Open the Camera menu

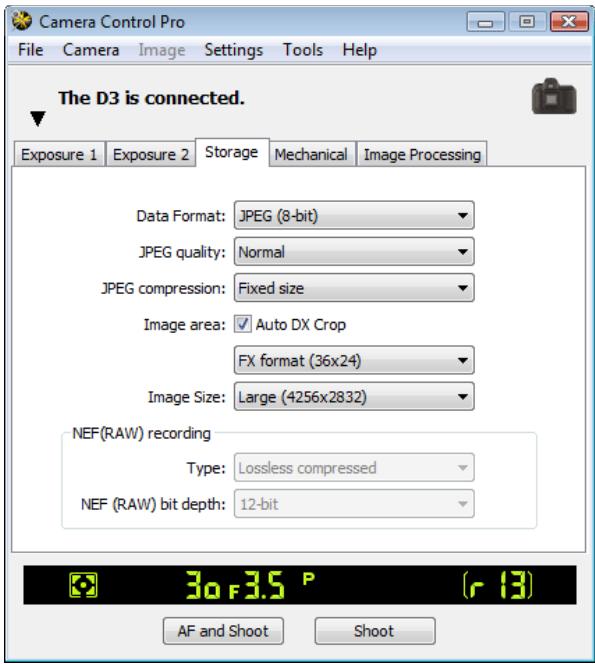coord(91,50)
